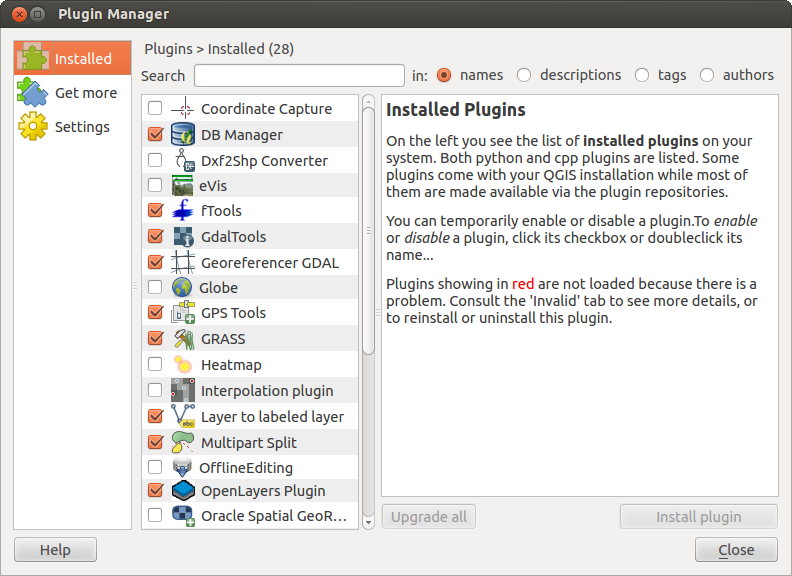Select the Heatmap plugin icon
Screen dimensions: 792x576
pyautogui.click(x=183, y=365)
